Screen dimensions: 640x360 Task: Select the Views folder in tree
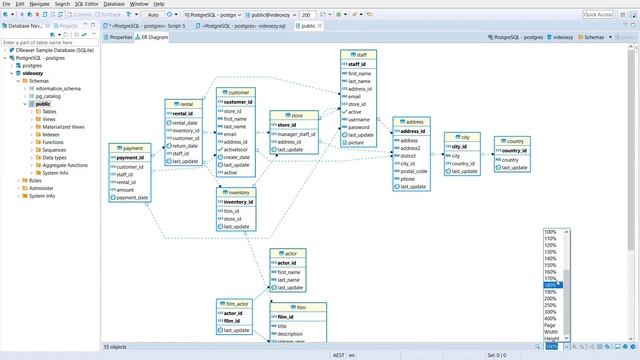point(49,119)
